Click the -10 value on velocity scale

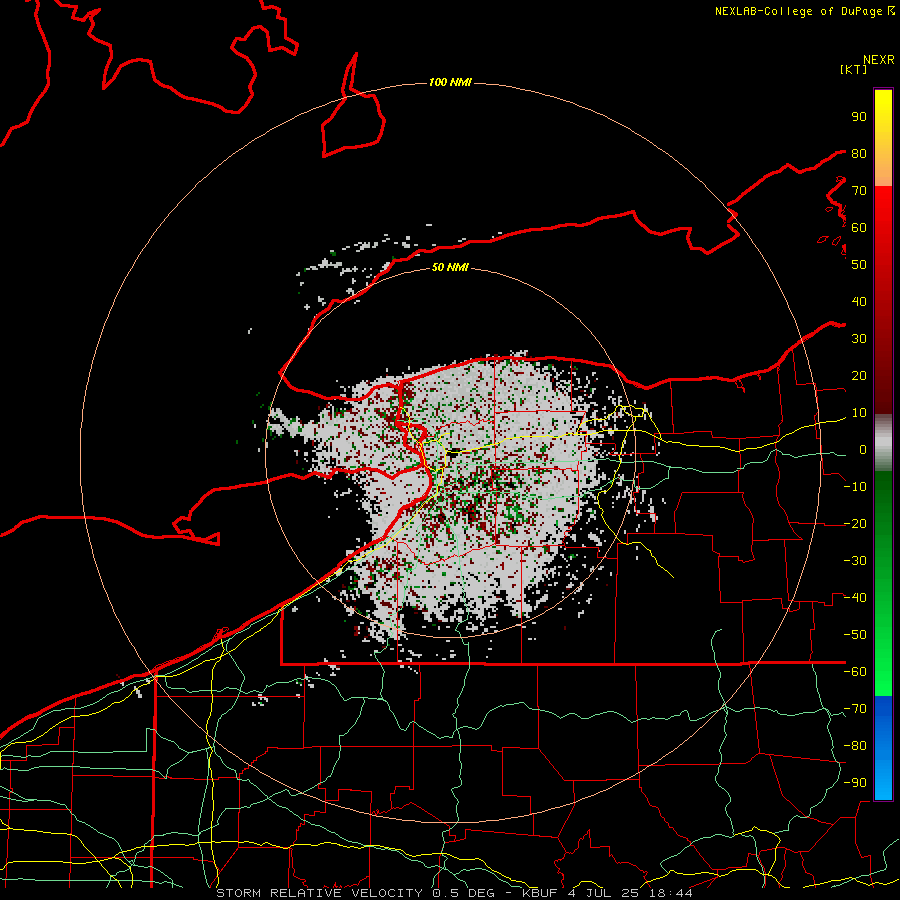(855, 487)
